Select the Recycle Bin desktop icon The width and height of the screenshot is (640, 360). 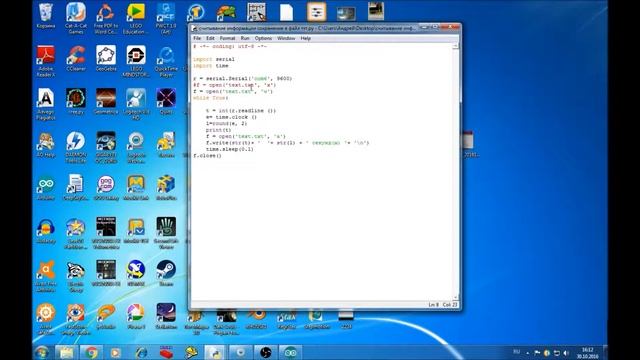pos(46,16)
